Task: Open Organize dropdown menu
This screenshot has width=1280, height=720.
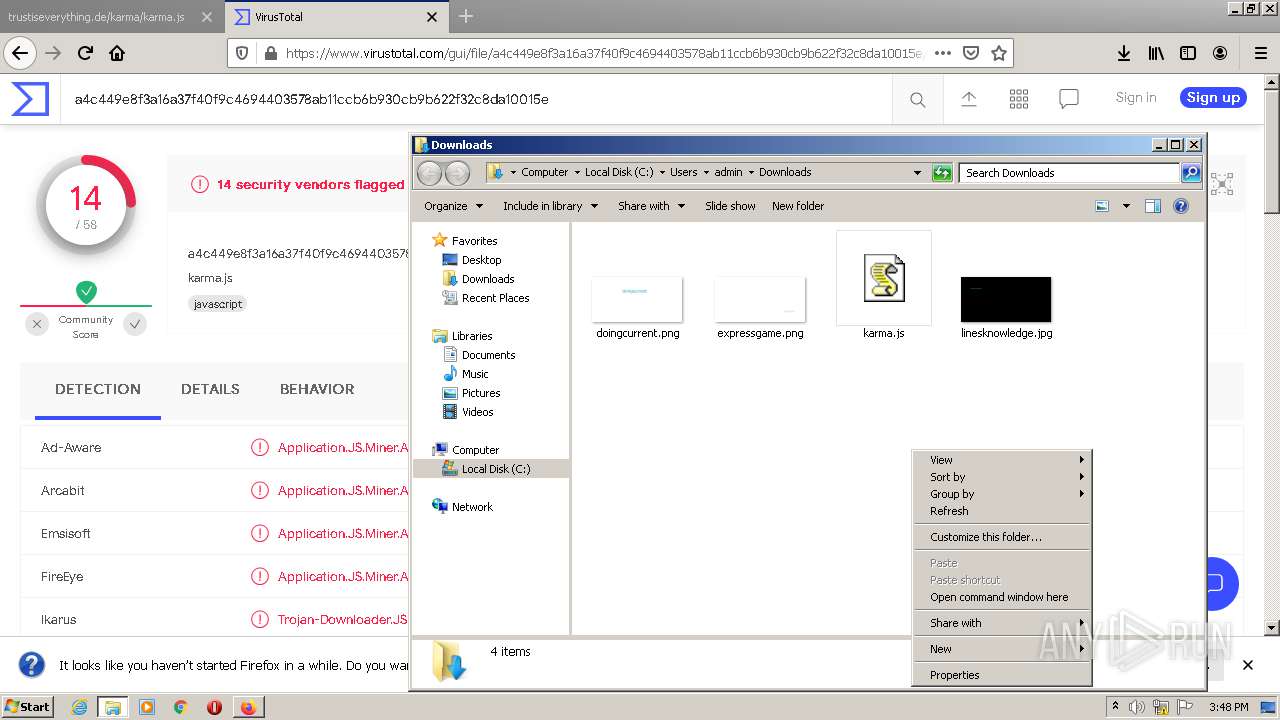Action: (453, 206)
